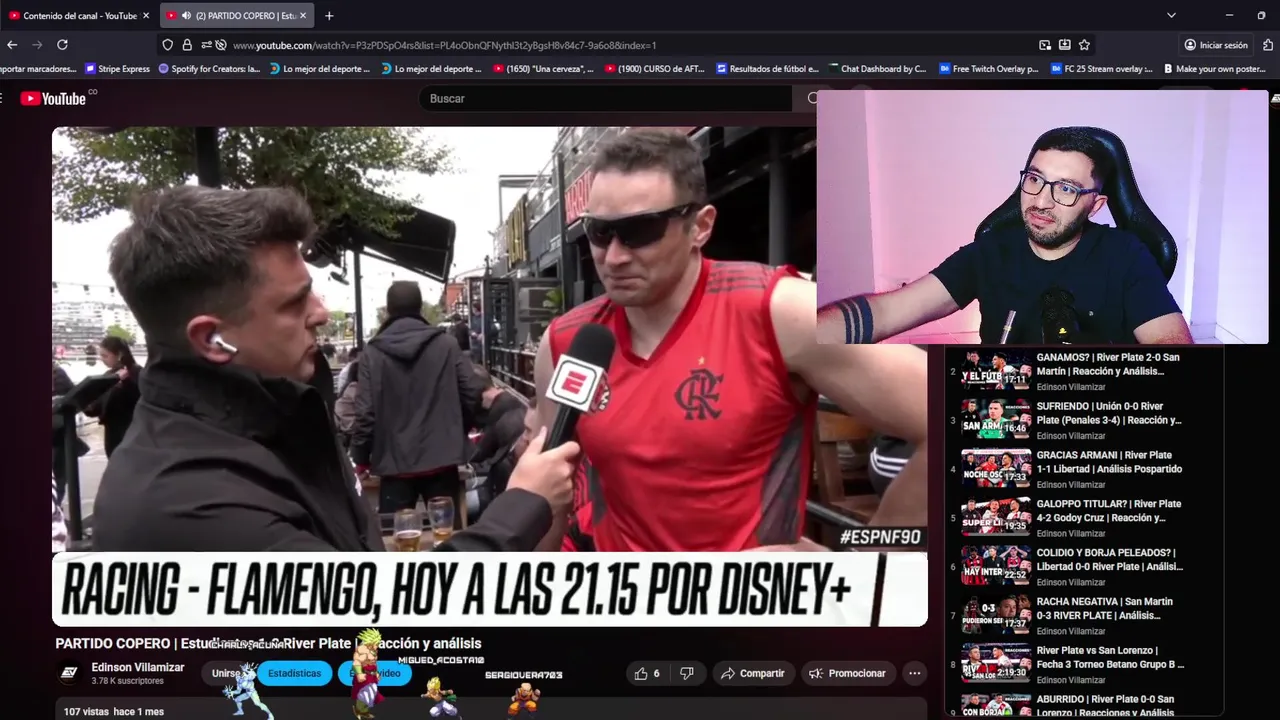The width and height of the screenshot is (1280, 720).
Task: Open the Edinson Villamizar channel avatar
Action: point(69,673)
